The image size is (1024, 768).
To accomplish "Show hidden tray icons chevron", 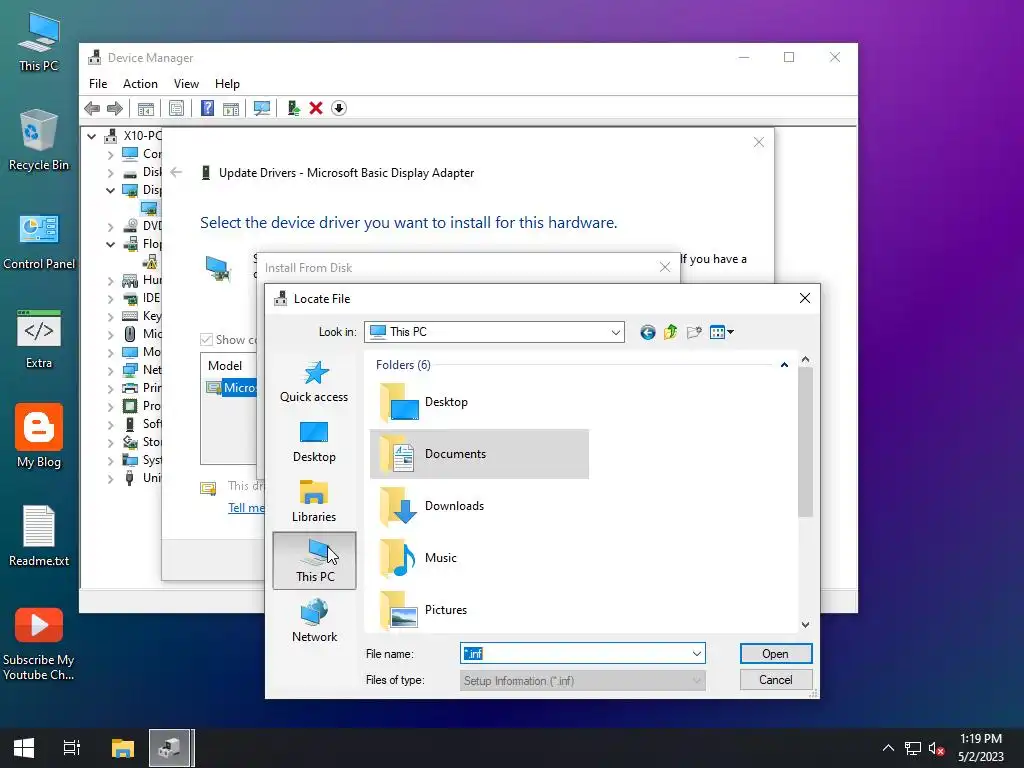I will pos(888,748).
